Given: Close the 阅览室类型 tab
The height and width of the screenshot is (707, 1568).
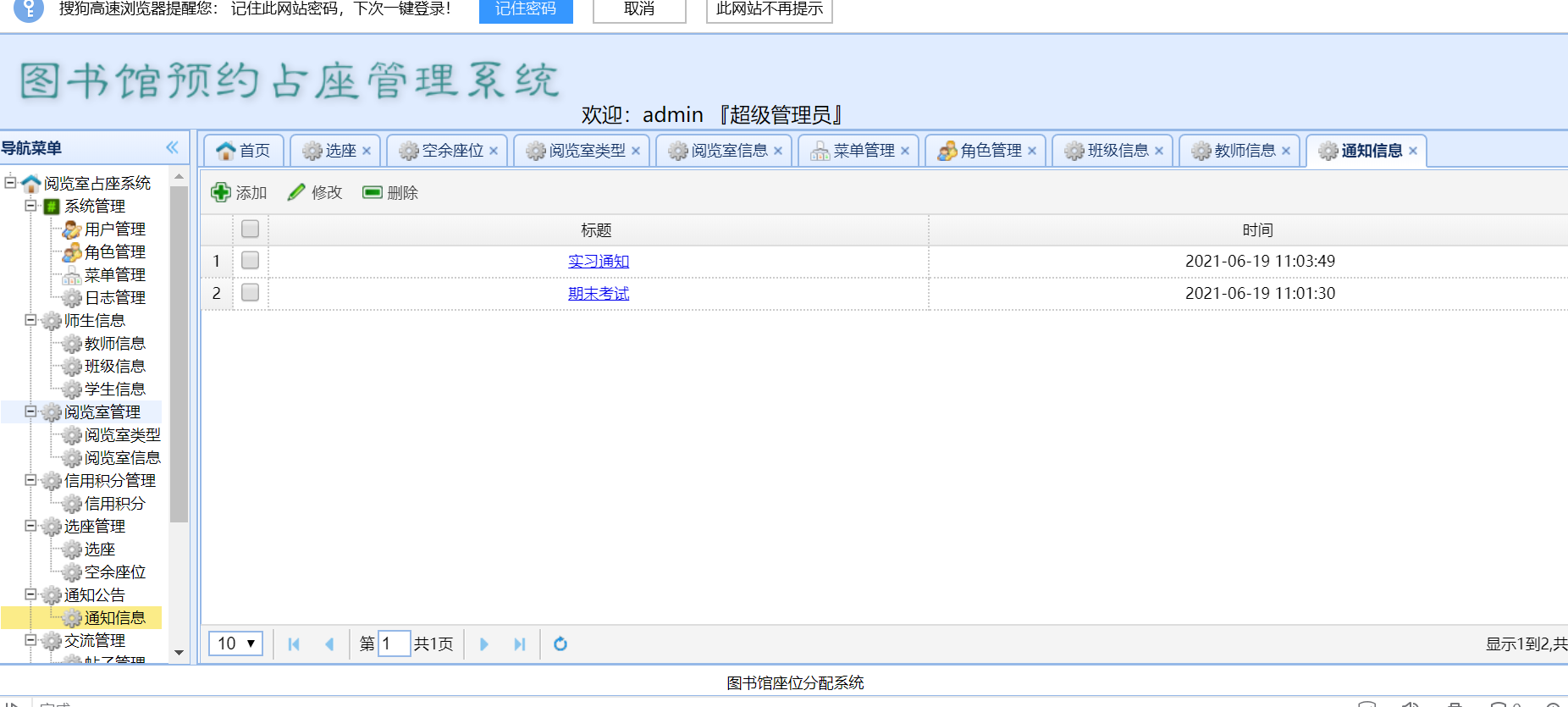Looking at the screenshot, I should point(636,151).
